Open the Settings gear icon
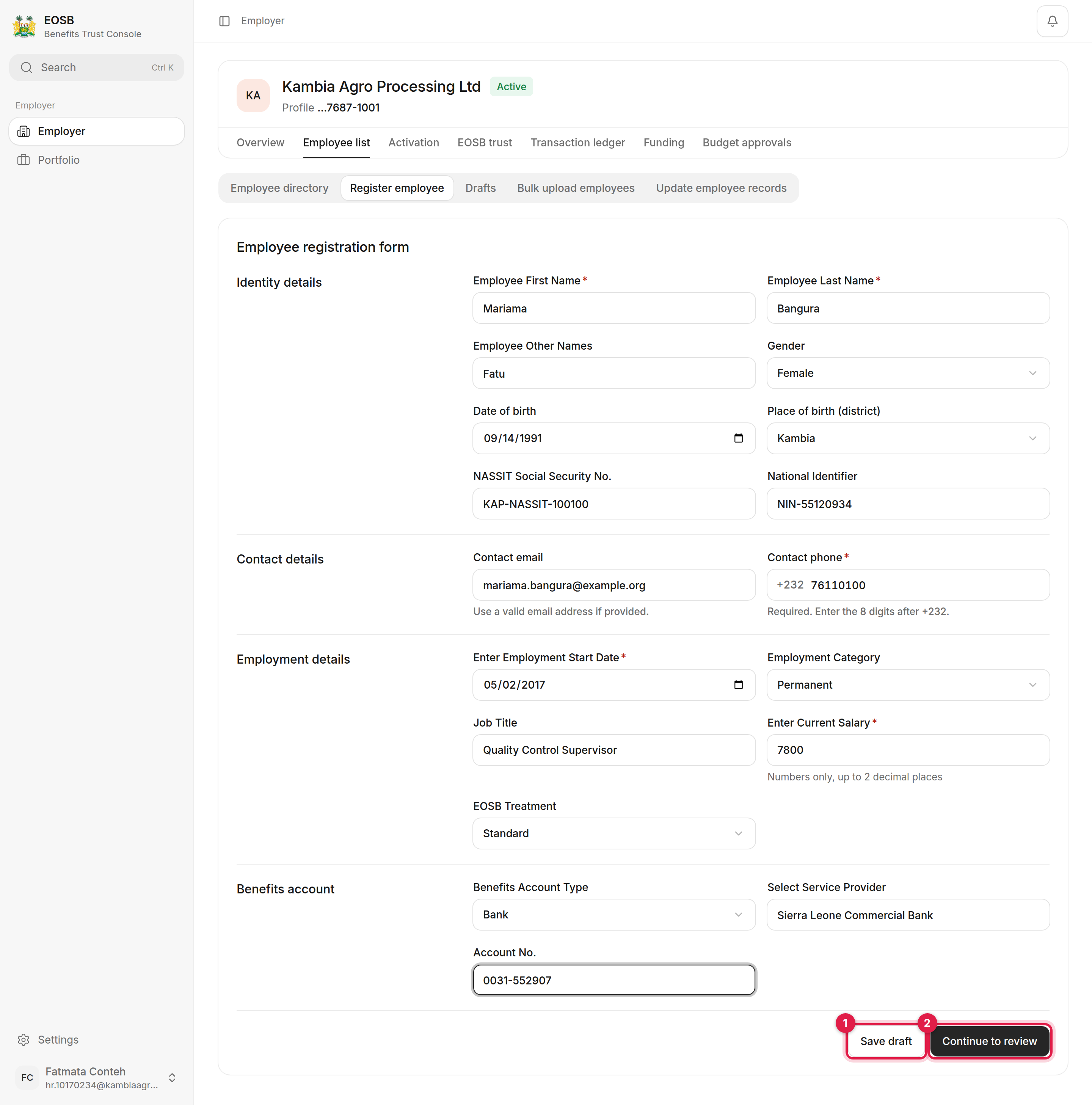This screenshot has width=1092, height=1105. click(x=24, y=1039)
